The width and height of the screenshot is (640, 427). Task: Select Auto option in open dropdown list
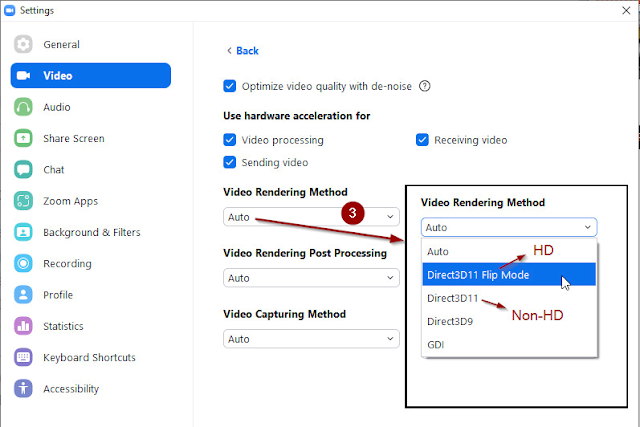point(509,251)
